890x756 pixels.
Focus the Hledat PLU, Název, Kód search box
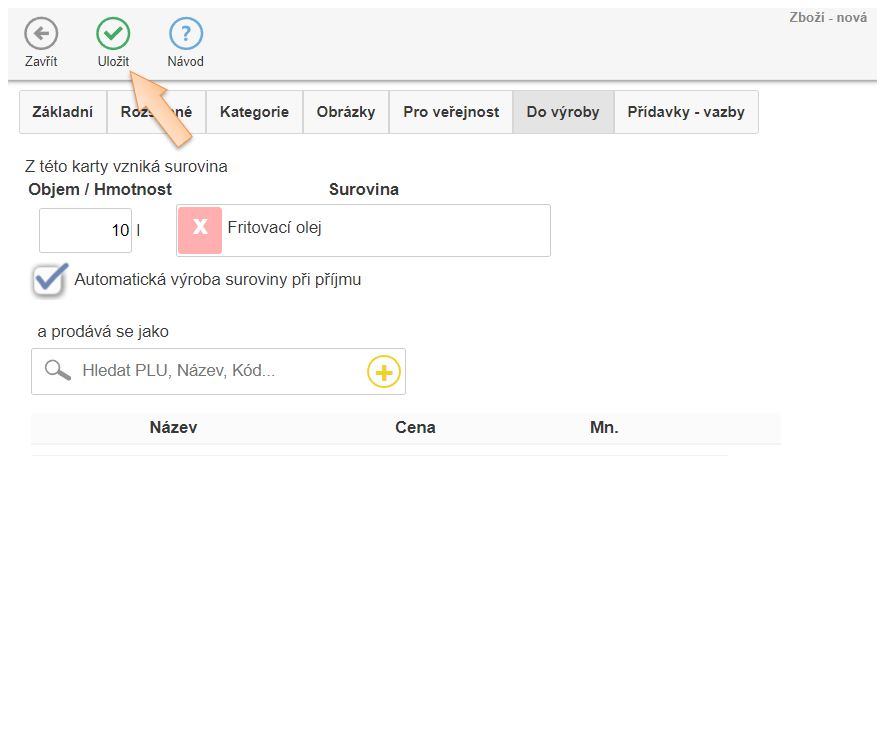220,371
